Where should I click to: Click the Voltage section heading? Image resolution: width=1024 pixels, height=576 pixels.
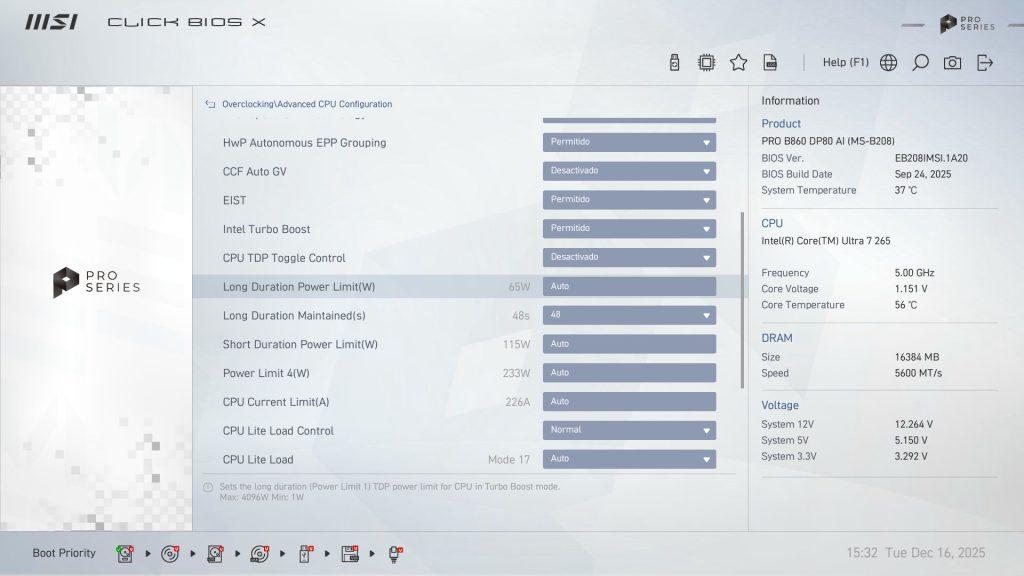pyautogui.click(x=780, y=405)
